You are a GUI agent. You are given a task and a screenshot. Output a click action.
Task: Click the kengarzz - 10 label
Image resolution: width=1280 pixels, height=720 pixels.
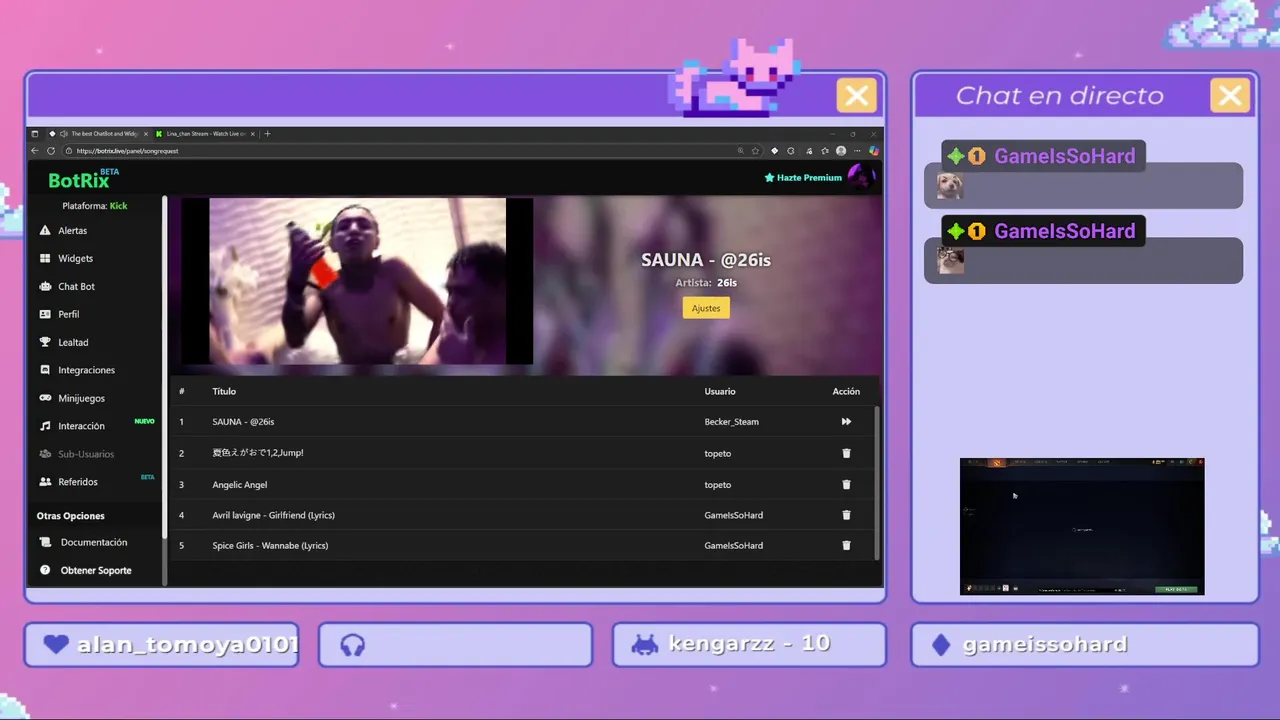tap(750, 644)
